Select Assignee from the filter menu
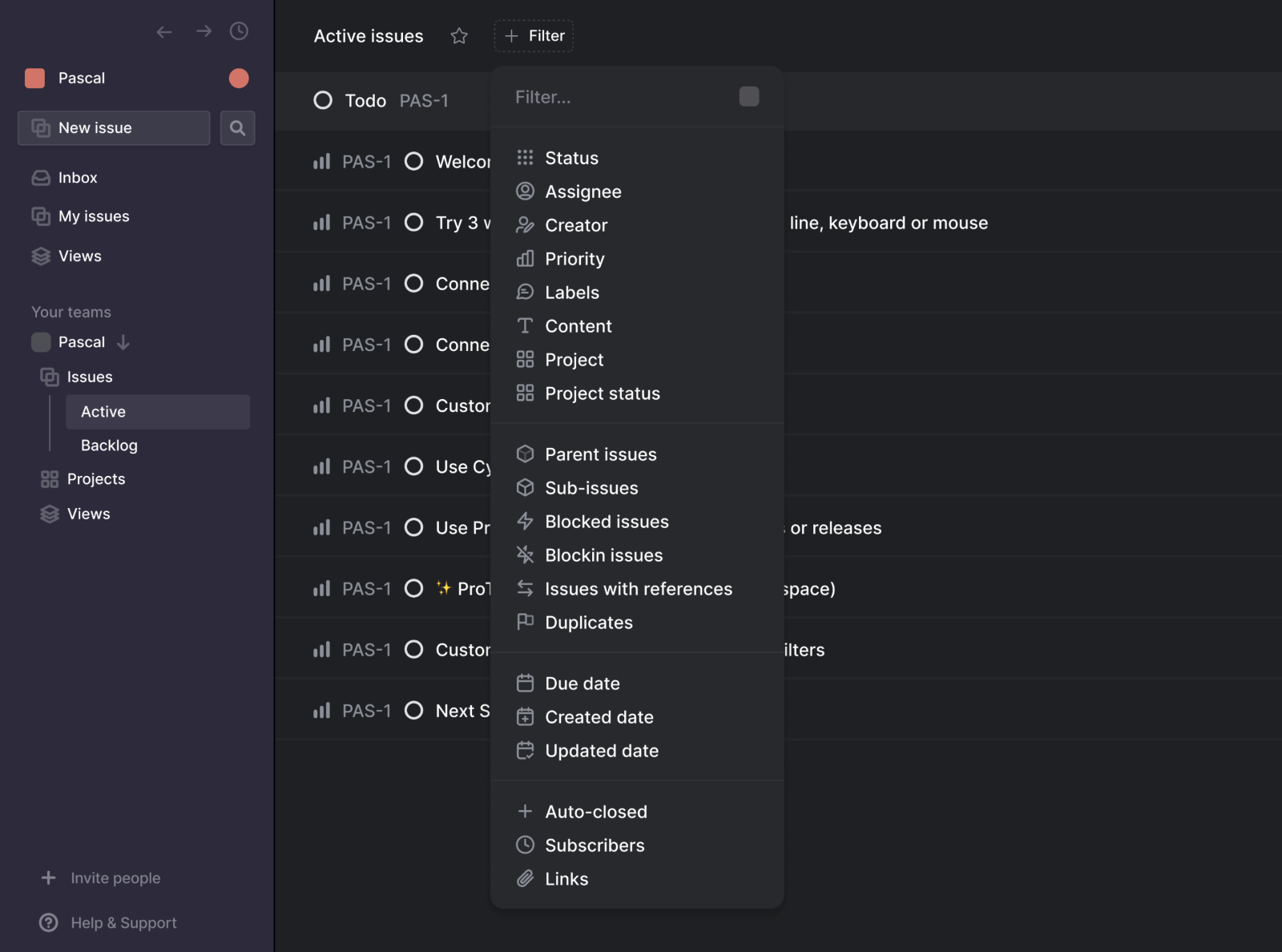 [583, 192]
